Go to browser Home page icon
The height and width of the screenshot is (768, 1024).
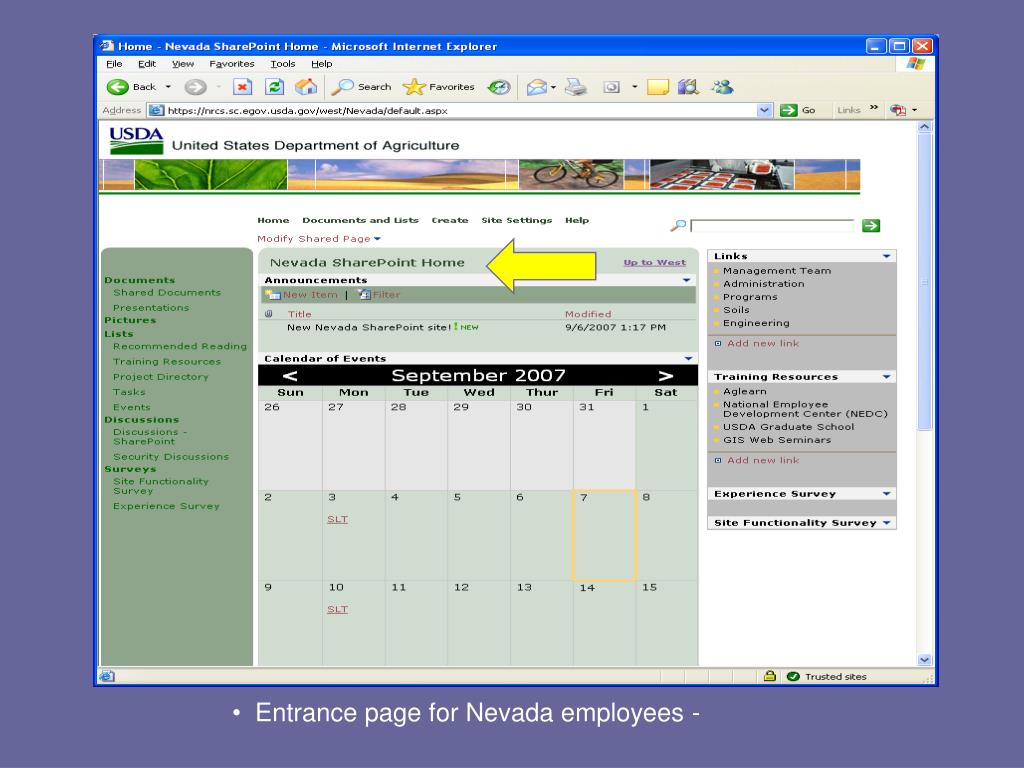(306, 87)
